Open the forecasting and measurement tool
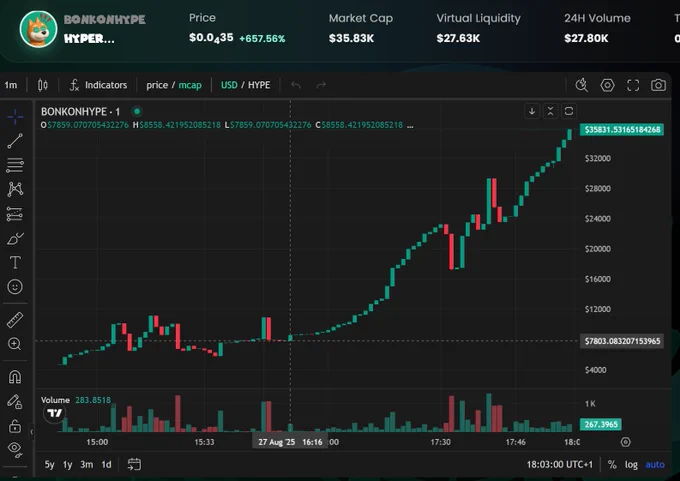Viewport: 680px width, 481px height. (x=15, y=214)
